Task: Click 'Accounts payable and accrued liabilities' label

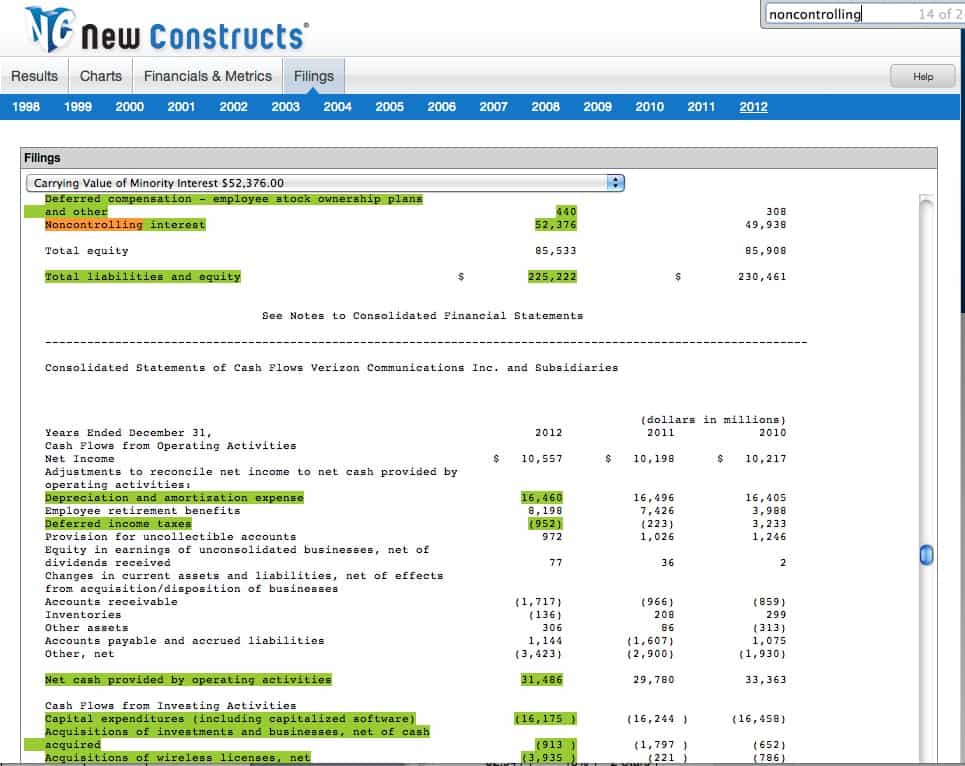Action: click(x=185, y=640)
